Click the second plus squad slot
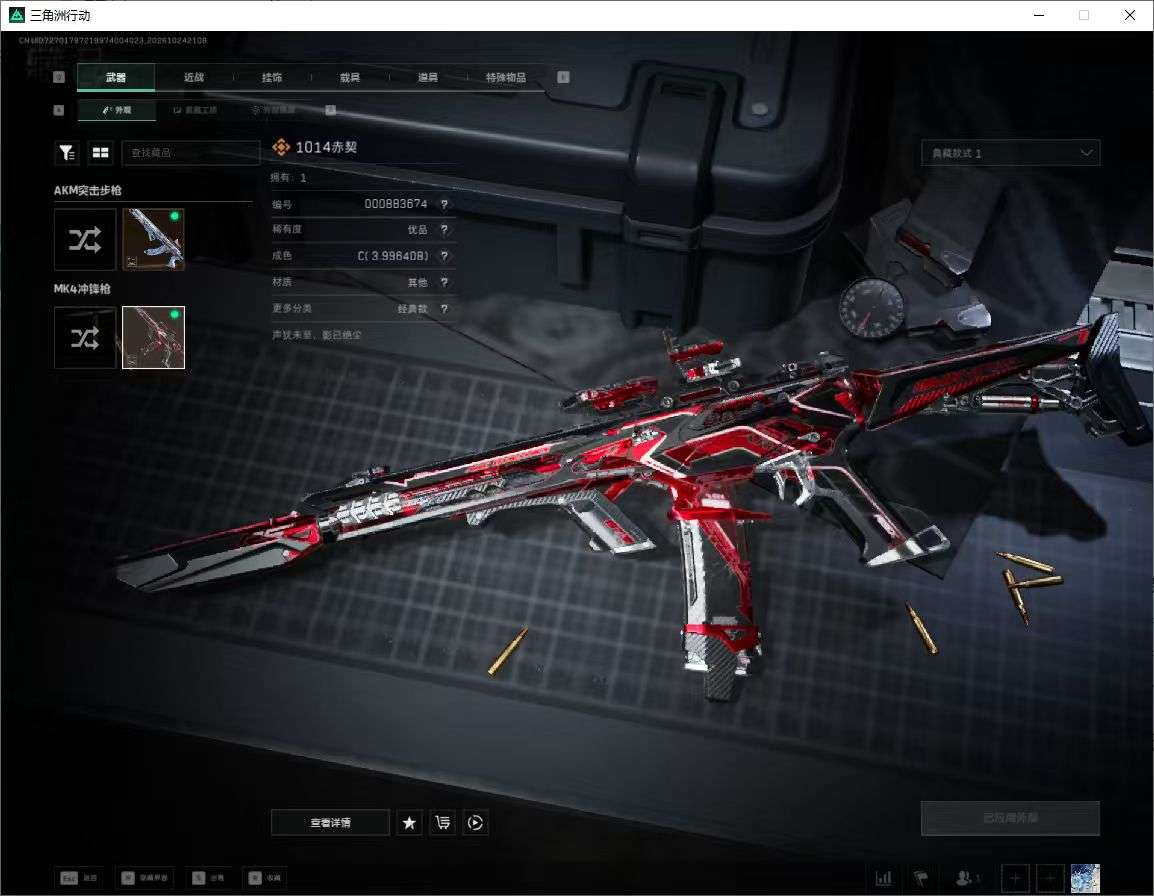 [x=1049, y=878]
